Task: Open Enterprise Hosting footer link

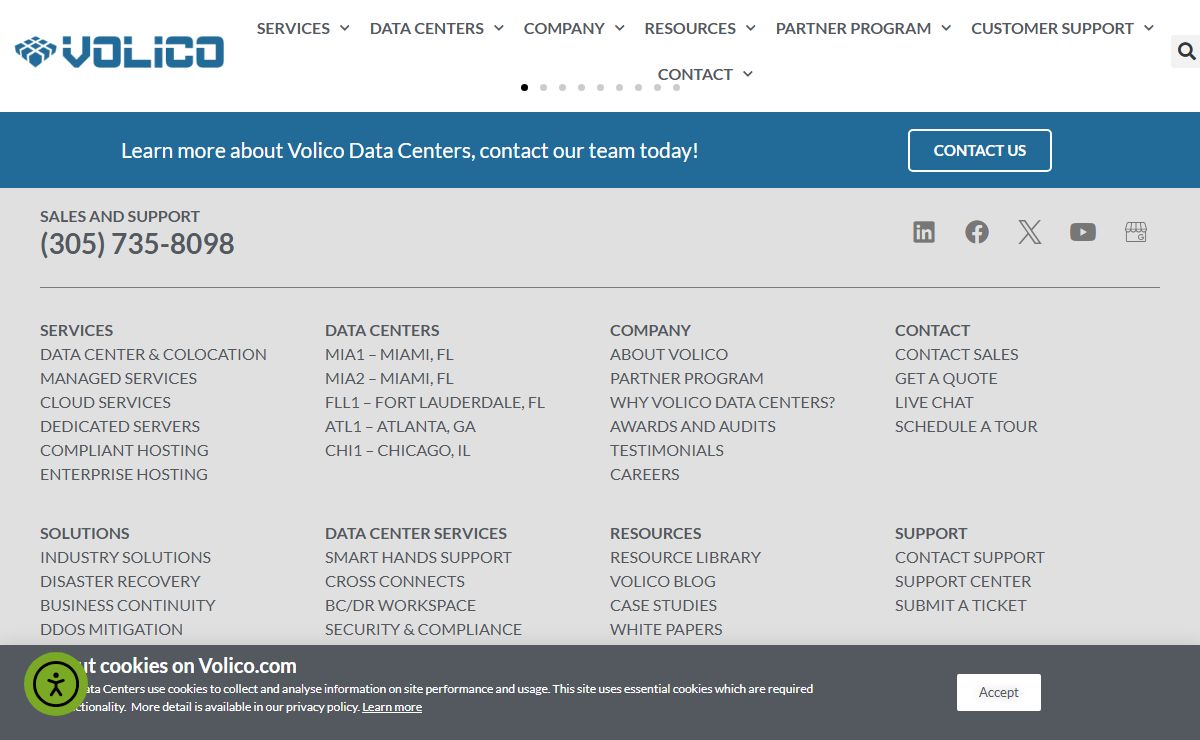Action: coord(124,474)
